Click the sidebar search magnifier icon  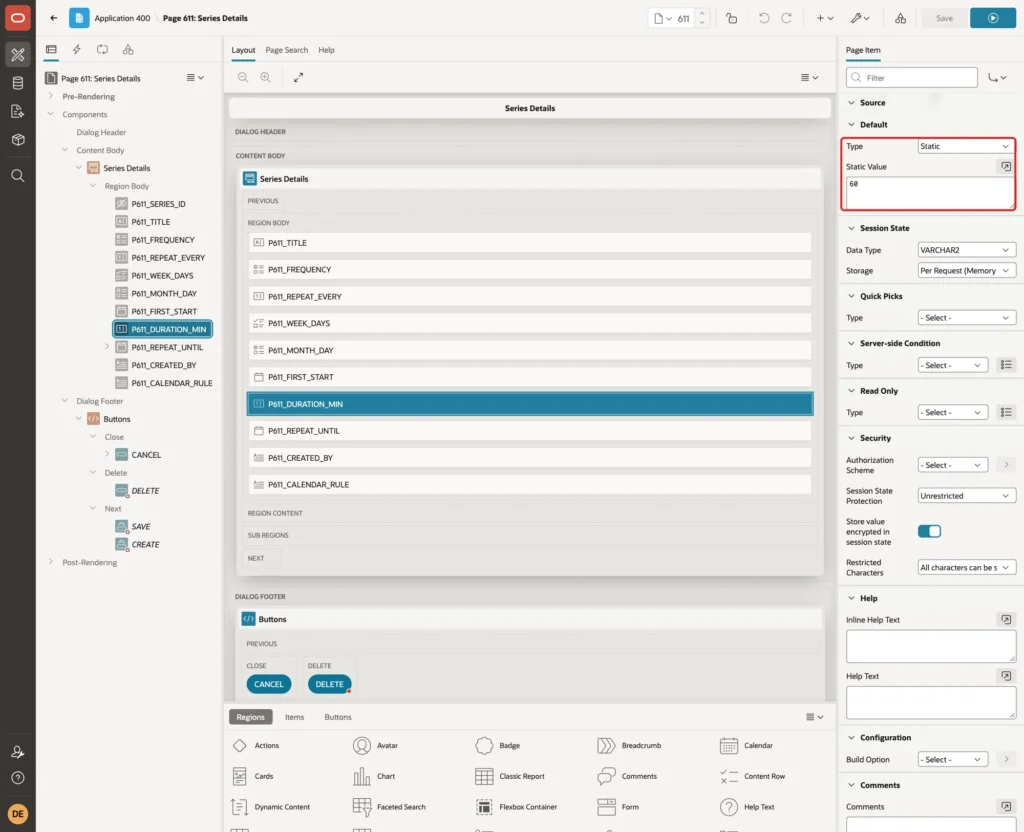[18, 176]
